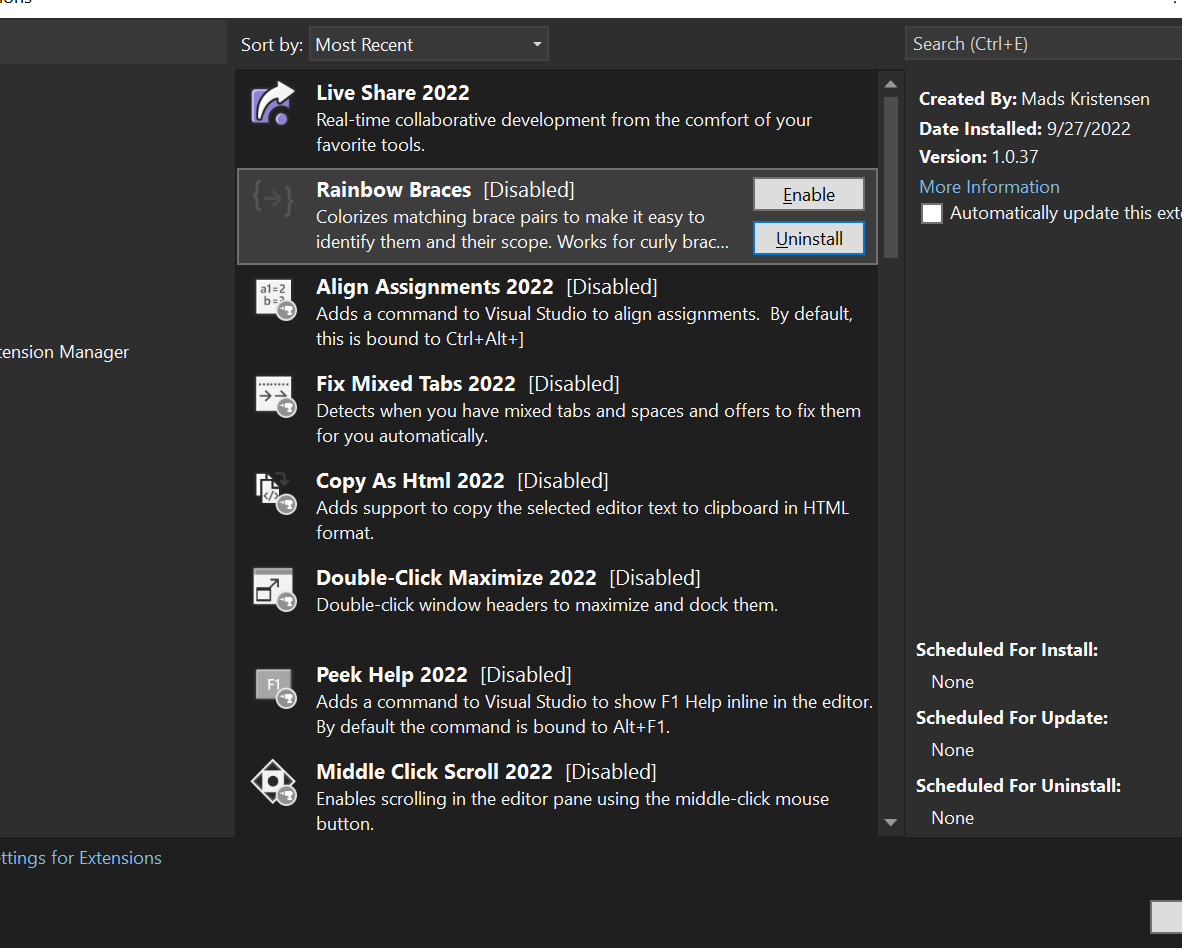Click the Search (Ctrl+E) field
This screenshot has height=948, width=1182.
click(1043, 44)
